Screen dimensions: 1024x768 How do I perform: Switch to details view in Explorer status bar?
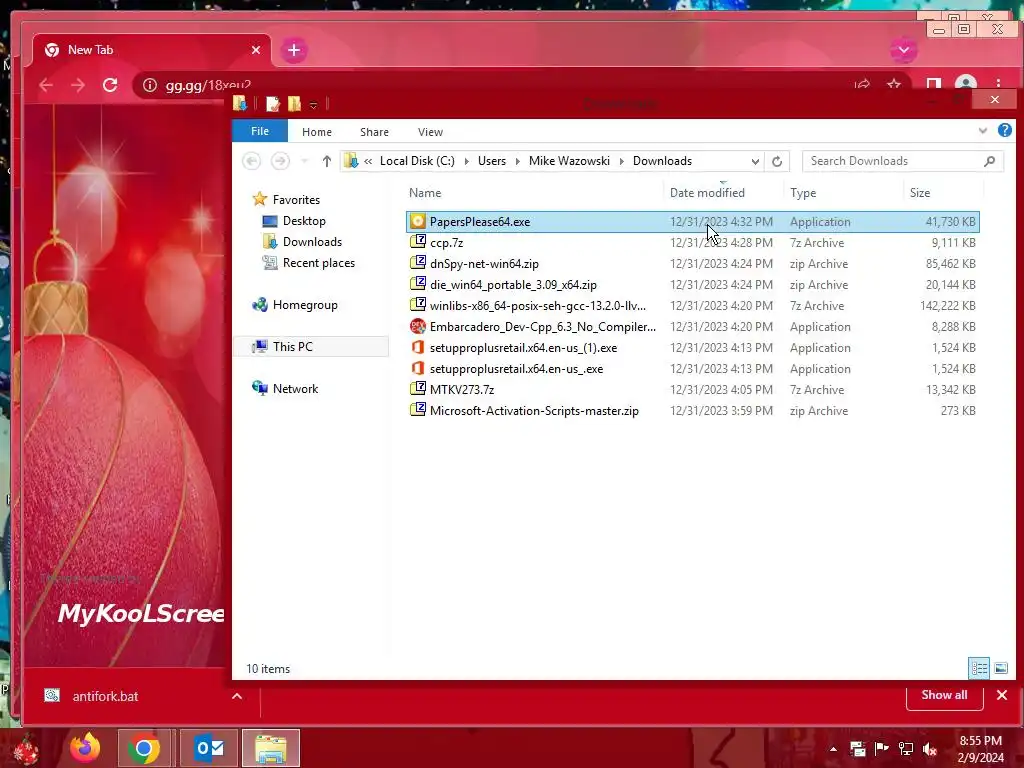click(x=979, y=668)
